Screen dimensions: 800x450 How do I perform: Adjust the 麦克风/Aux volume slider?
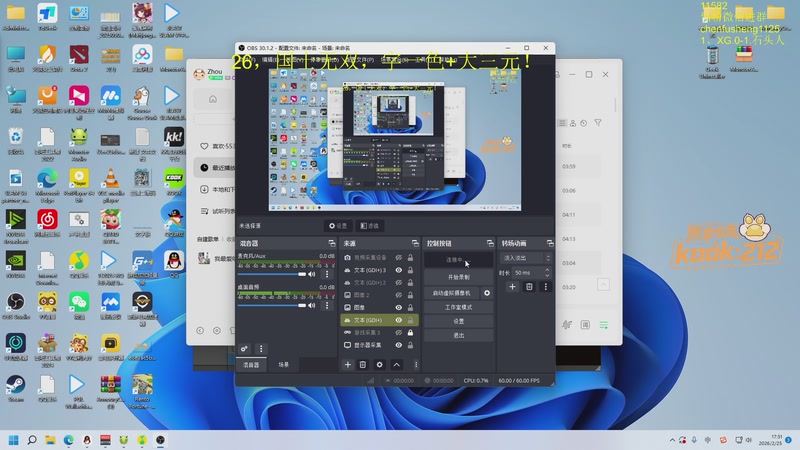(x=271, y=274)
